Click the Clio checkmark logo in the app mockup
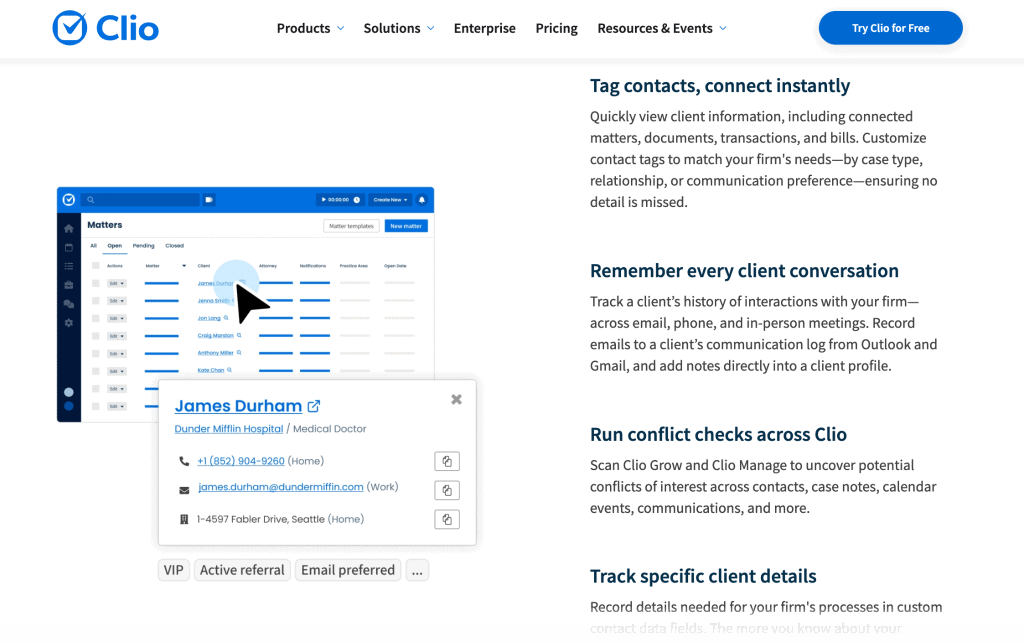 click(69, 200)
